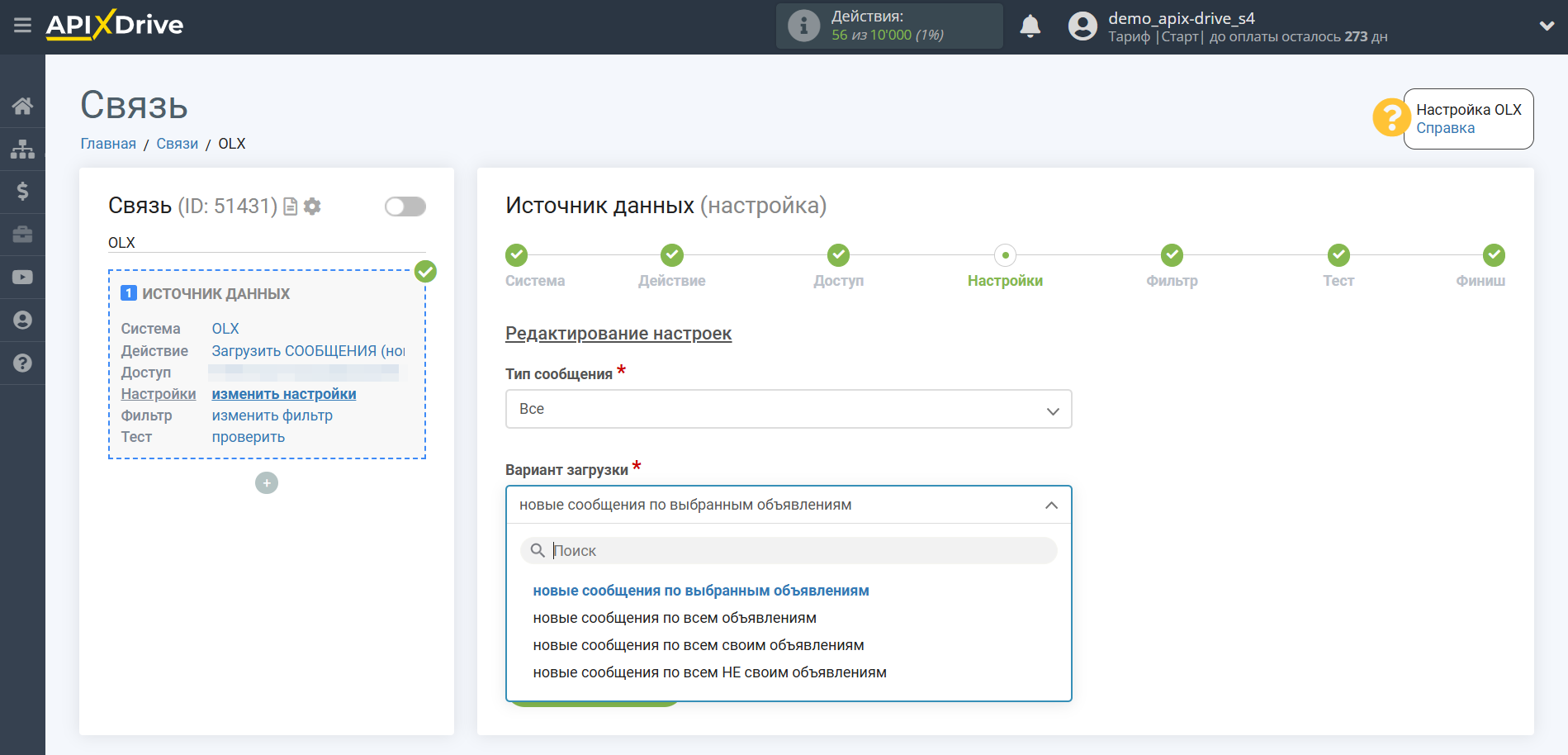Image resolution: width=1568 pixels, height=755 pixels.
Task: Open the hamburger menu
Action: (x=22, y=26)
